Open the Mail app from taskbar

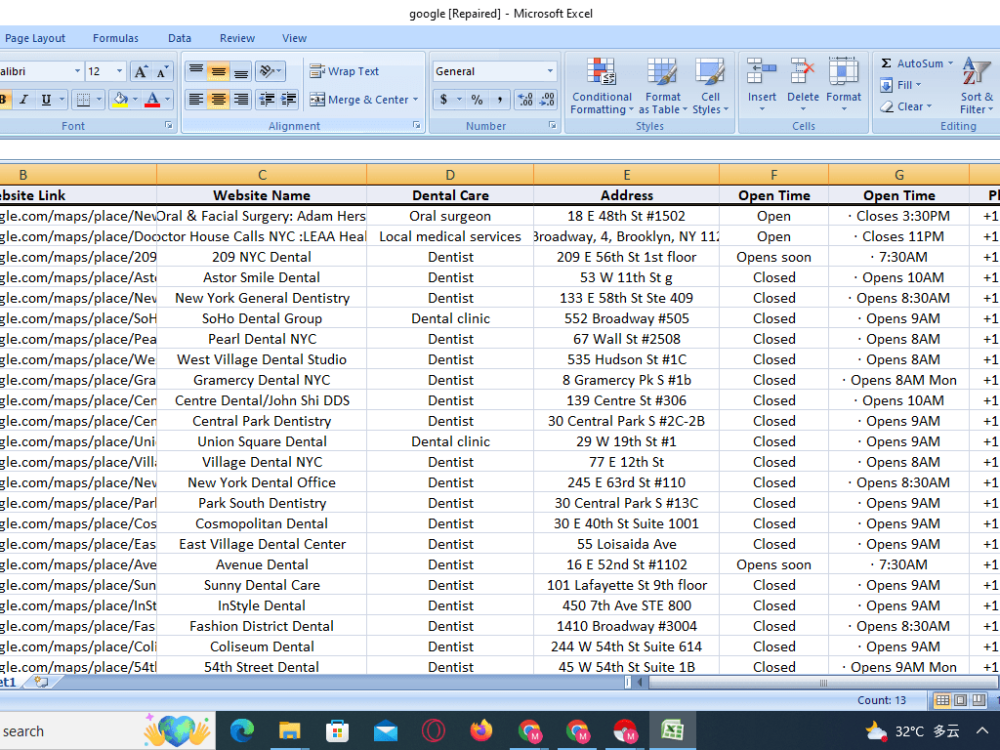pyautogui.click(x=385, y=731)
